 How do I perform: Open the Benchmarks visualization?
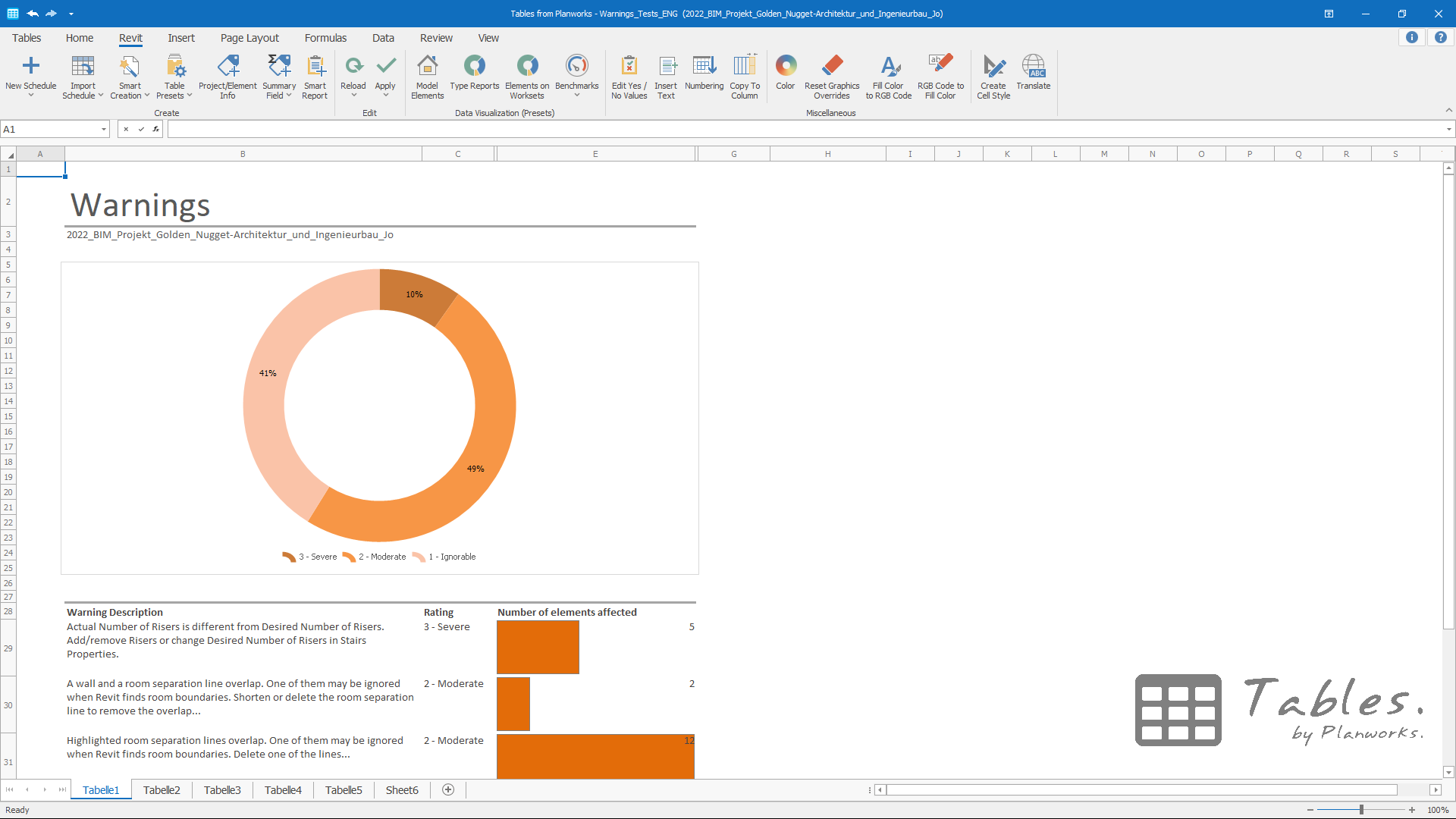pos(576,67)
